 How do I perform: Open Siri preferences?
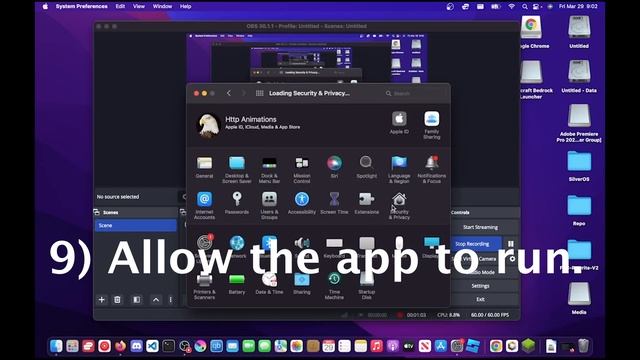(334, 167)
